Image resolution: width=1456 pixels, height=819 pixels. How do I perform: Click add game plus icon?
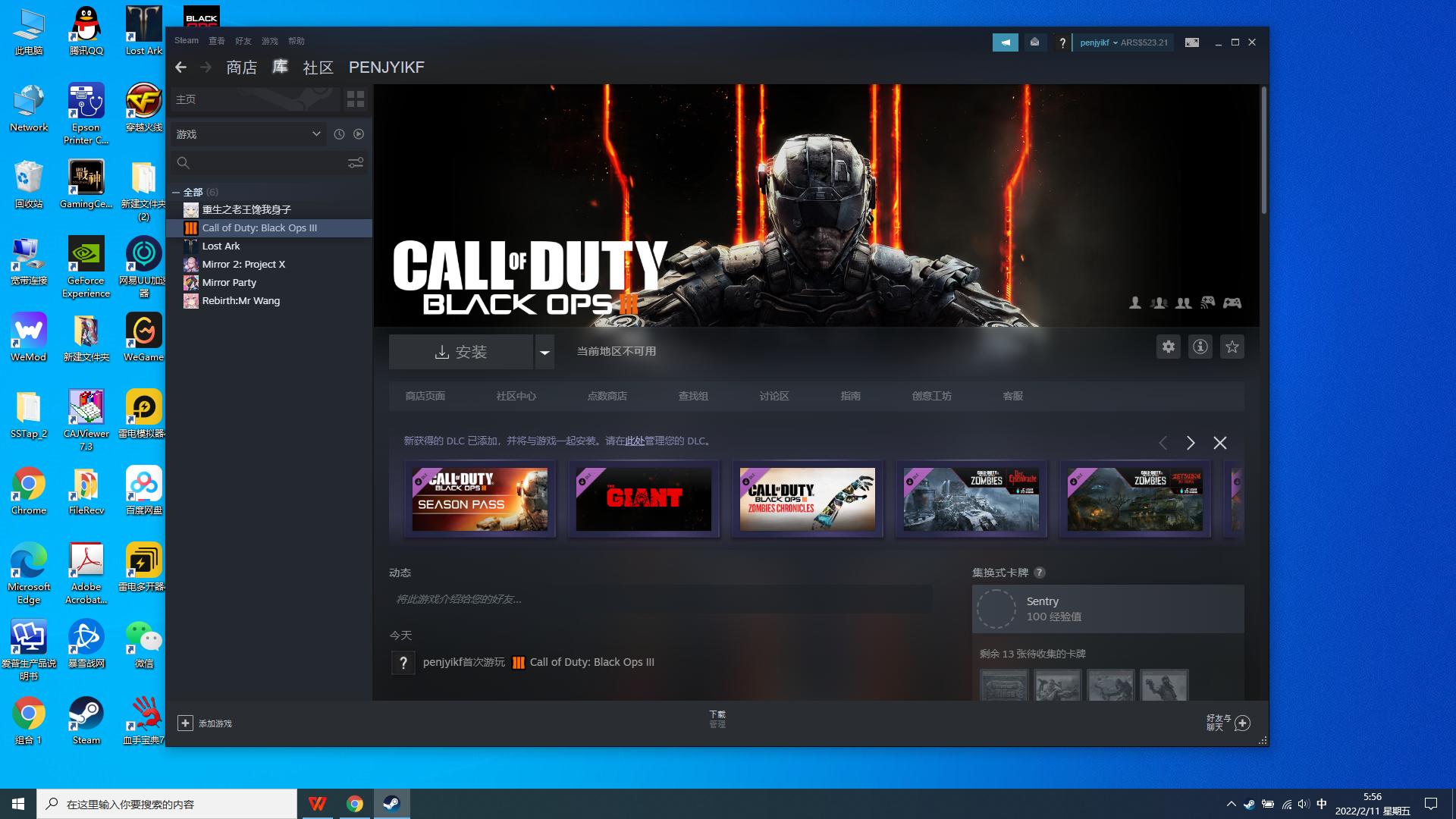coord(185,723)
